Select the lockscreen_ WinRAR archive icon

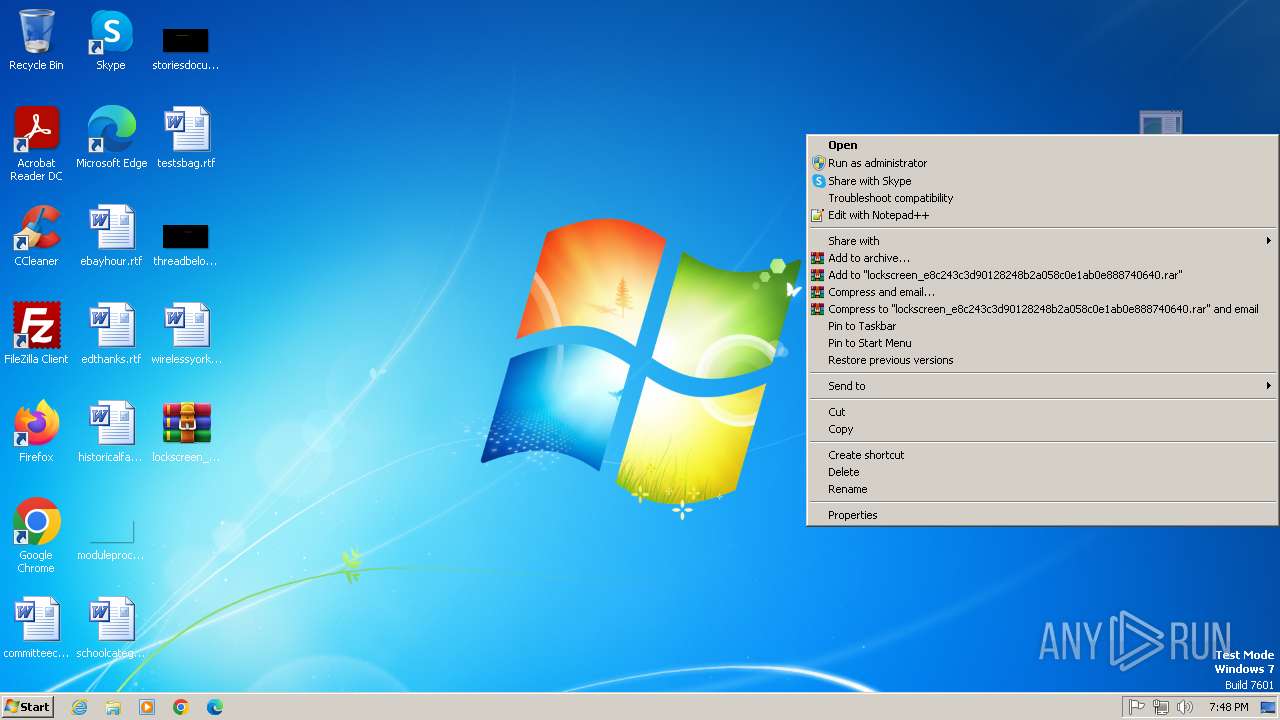click(x=186, y=431)
